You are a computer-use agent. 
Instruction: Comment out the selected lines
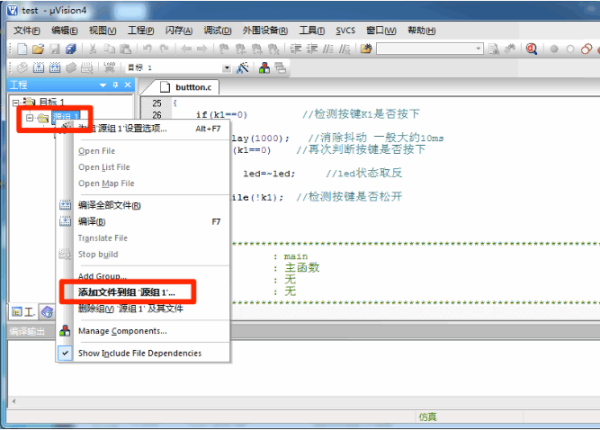click(328, 49)
